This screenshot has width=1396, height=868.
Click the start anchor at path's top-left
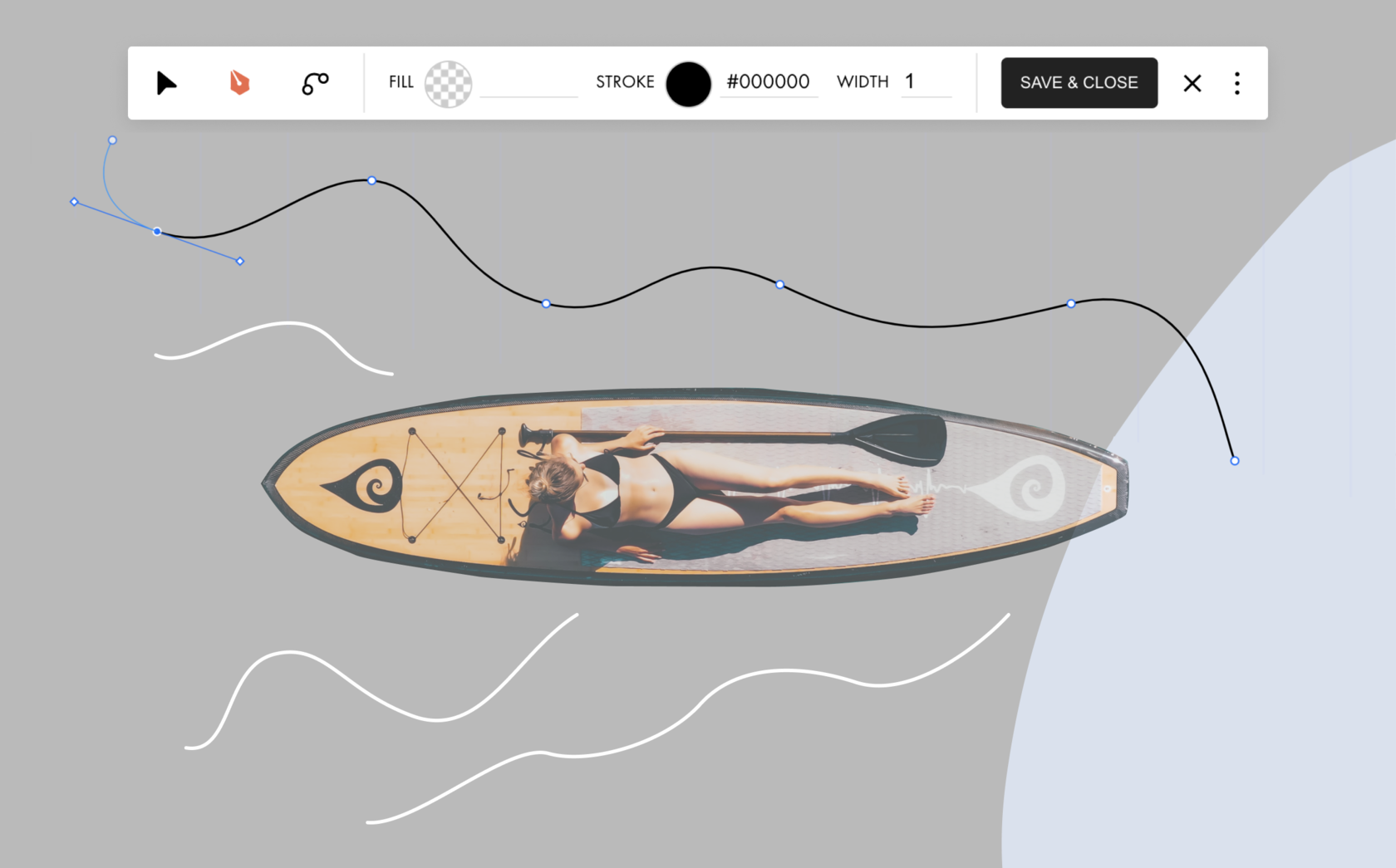point(112,140)
